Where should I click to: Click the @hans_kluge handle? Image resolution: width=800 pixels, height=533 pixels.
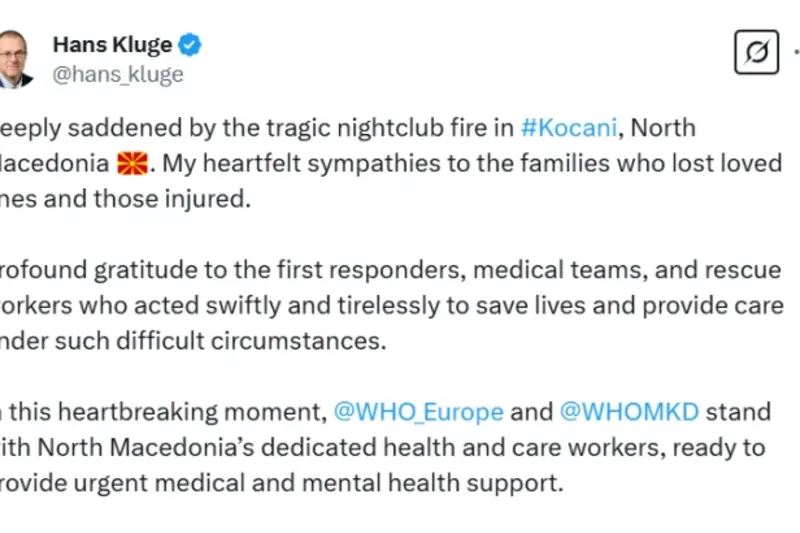coord(117,75)
